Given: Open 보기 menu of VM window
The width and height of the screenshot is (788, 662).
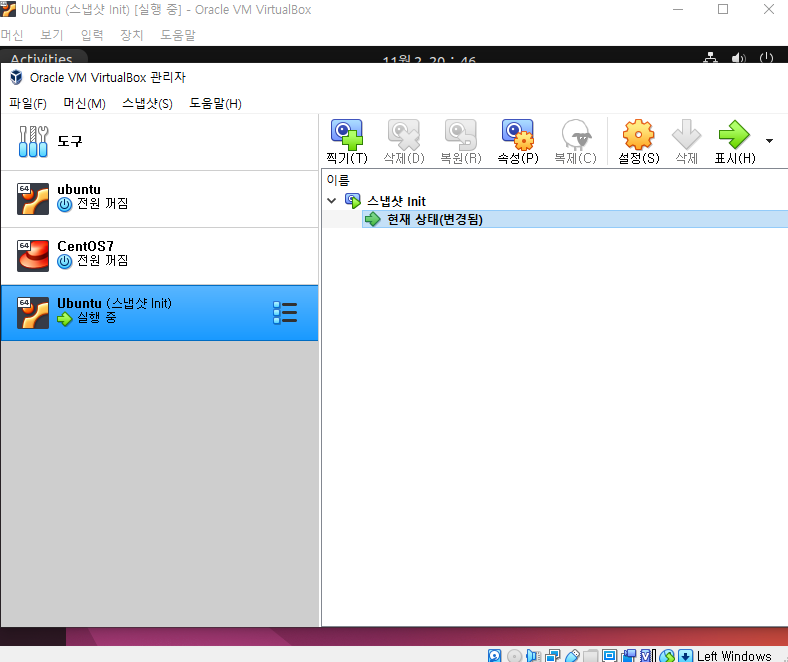Looking at the screenshot, I should click(52, 35).
